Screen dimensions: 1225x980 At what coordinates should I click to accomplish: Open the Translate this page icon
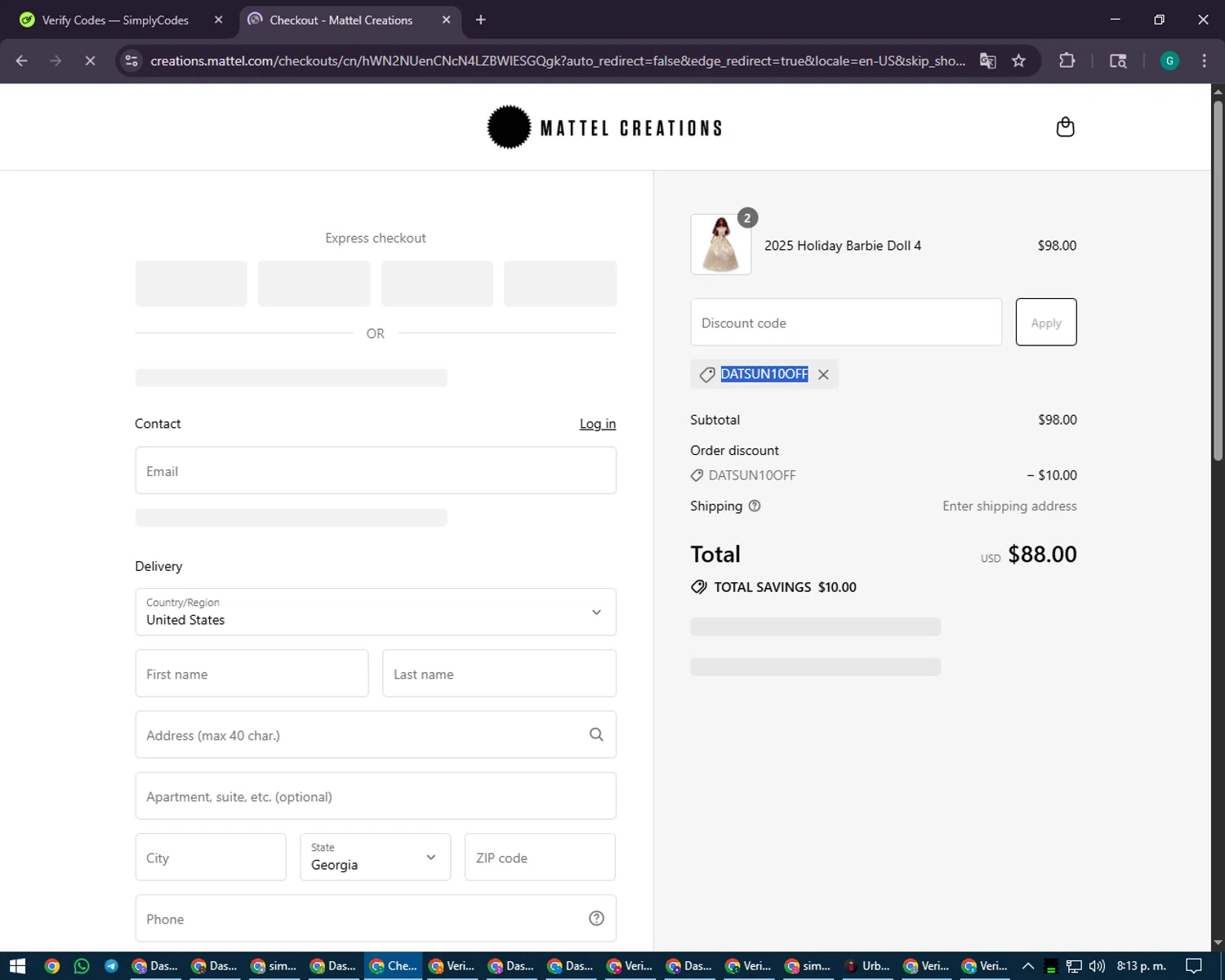pos(988,60)
